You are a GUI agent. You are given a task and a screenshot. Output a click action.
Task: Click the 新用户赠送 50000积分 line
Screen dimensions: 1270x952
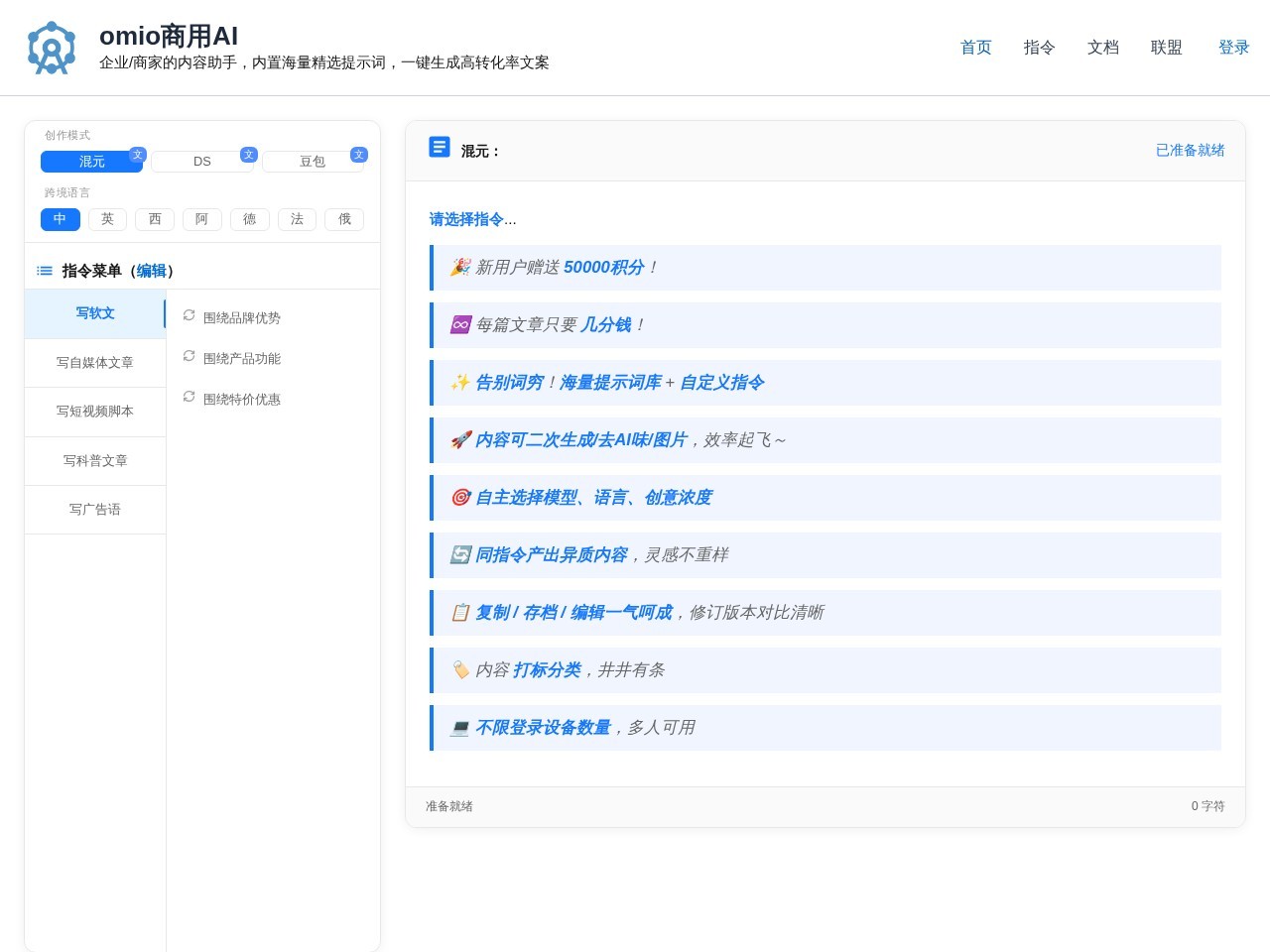(x=825, y=268)
